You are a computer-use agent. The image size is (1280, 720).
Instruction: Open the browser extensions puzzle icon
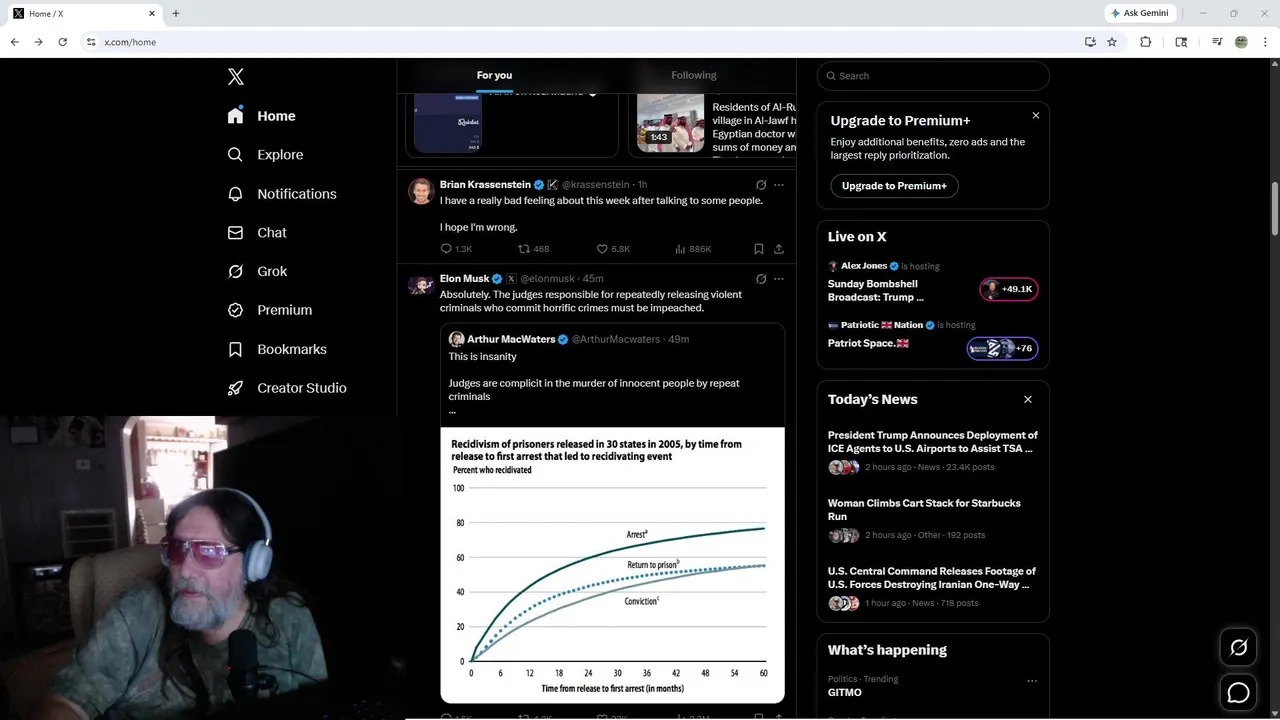pos(1146,42)
